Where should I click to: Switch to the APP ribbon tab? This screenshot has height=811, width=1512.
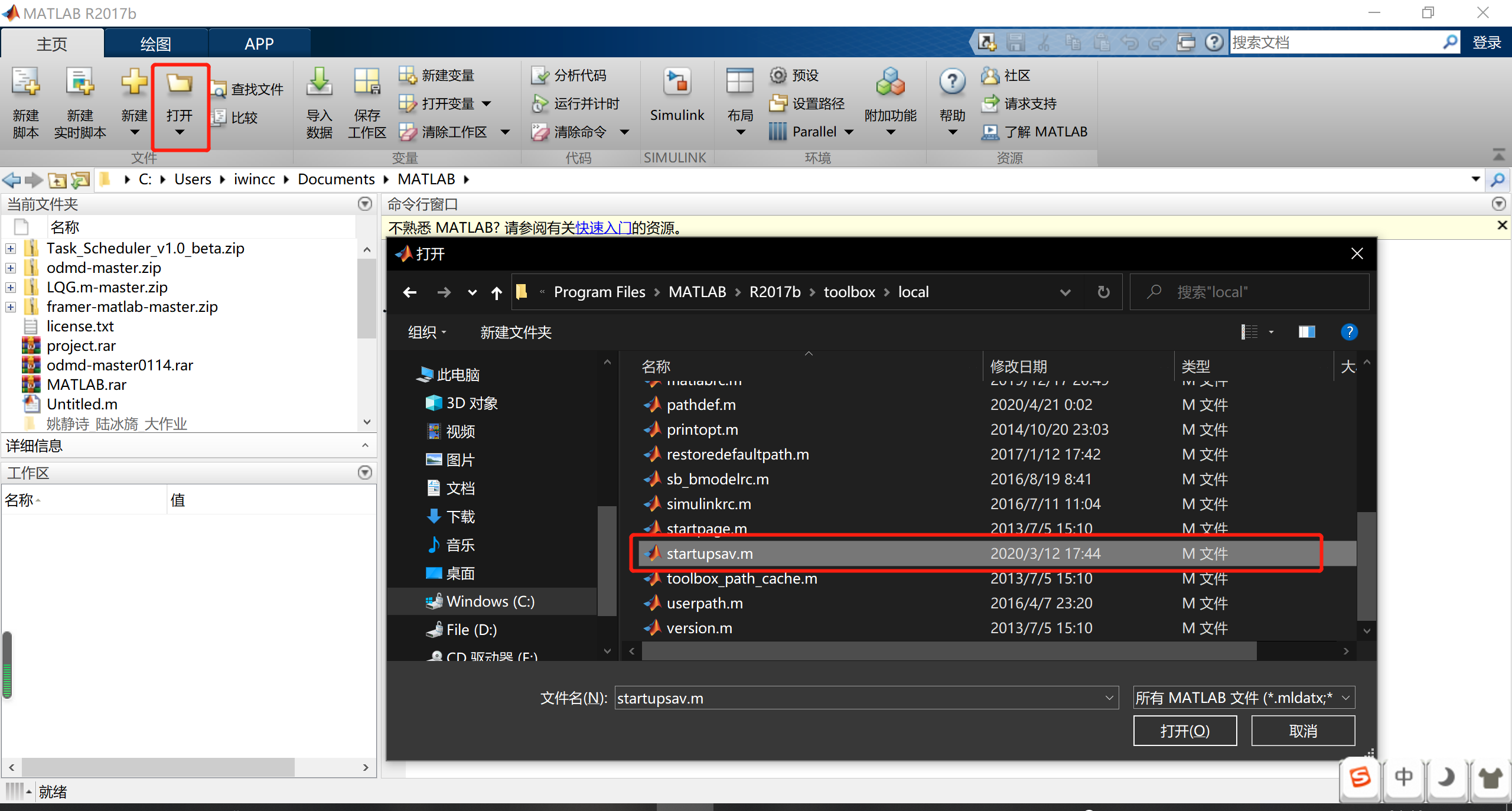pos(259,43)
